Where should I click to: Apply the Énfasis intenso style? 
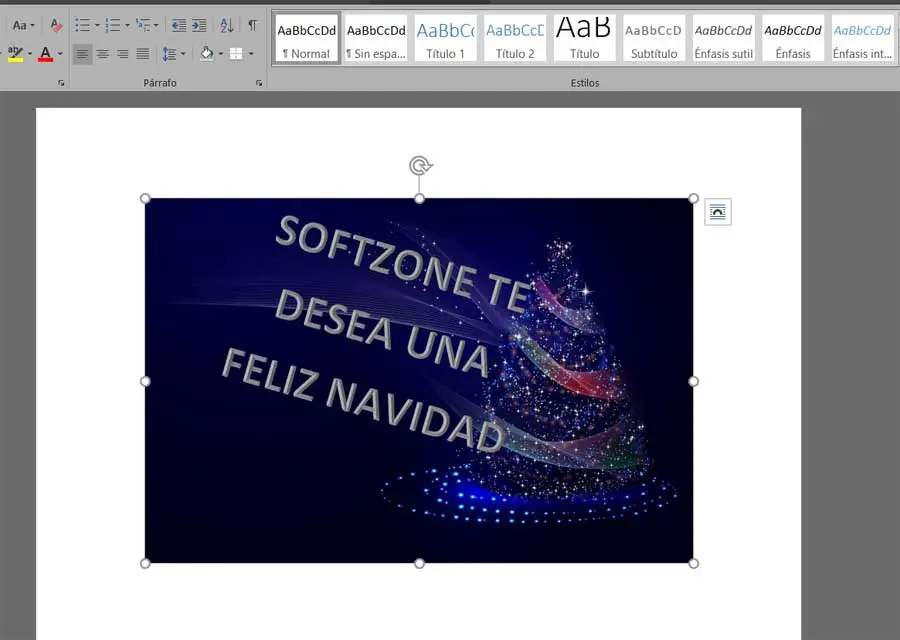[862, 38]
